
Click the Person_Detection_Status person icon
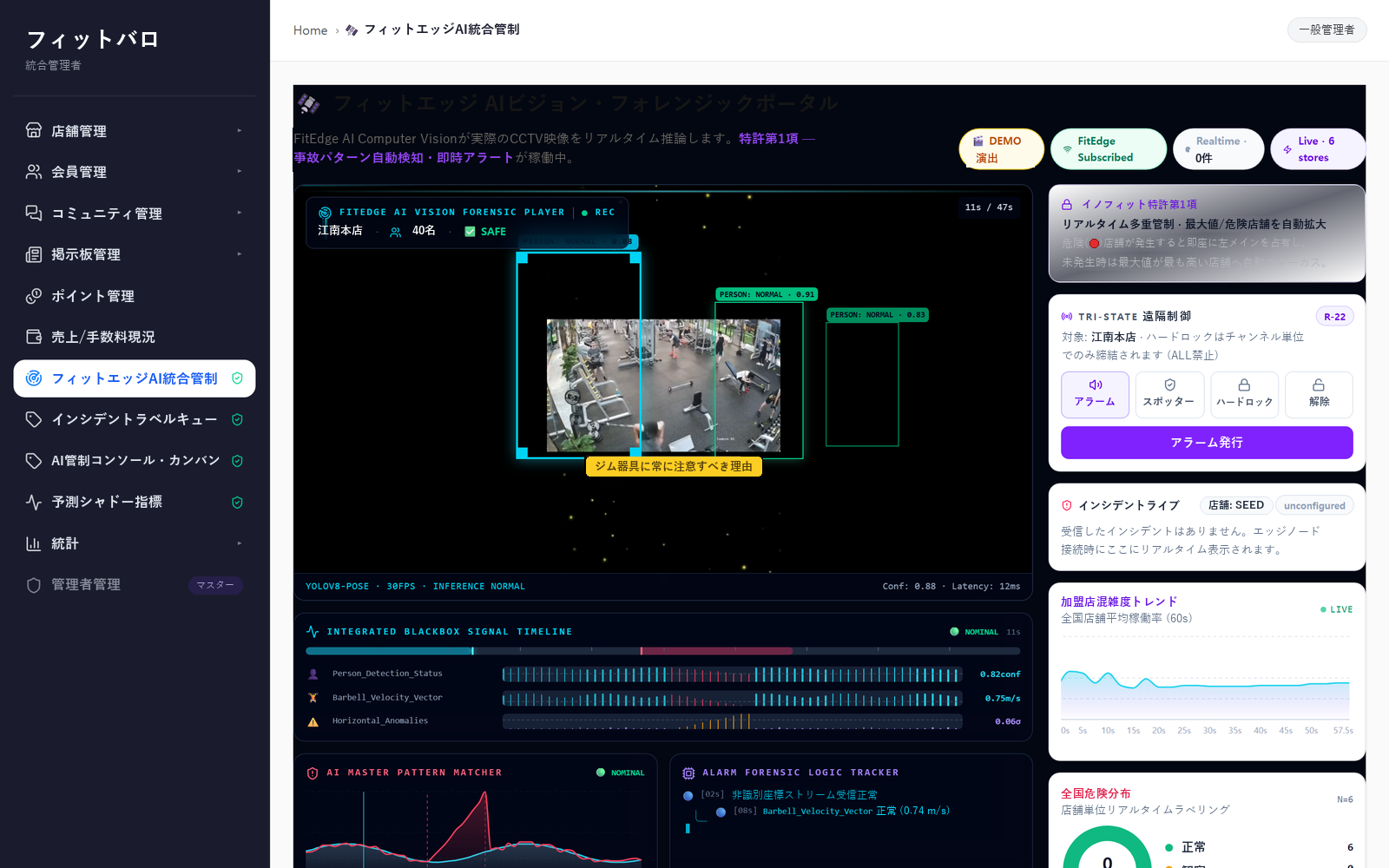(x=313, y=674)
